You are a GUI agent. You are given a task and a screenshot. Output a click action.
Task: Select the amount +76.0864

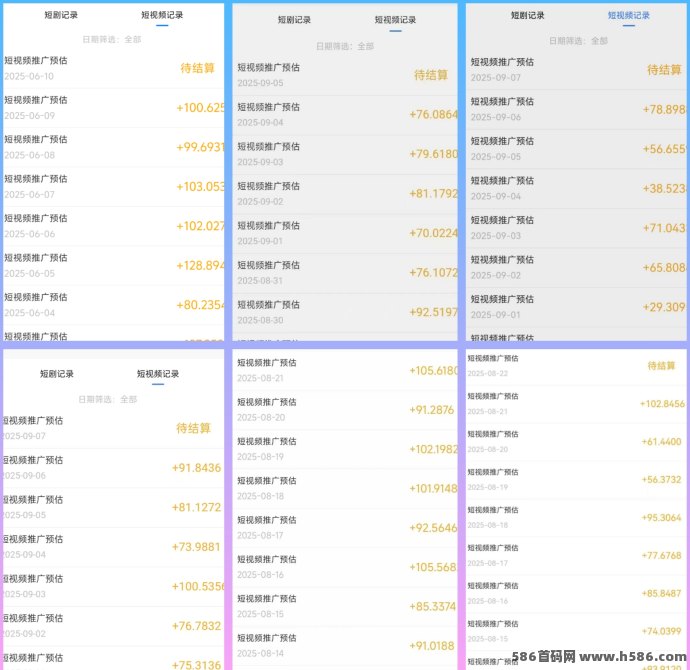coord(433,114)
